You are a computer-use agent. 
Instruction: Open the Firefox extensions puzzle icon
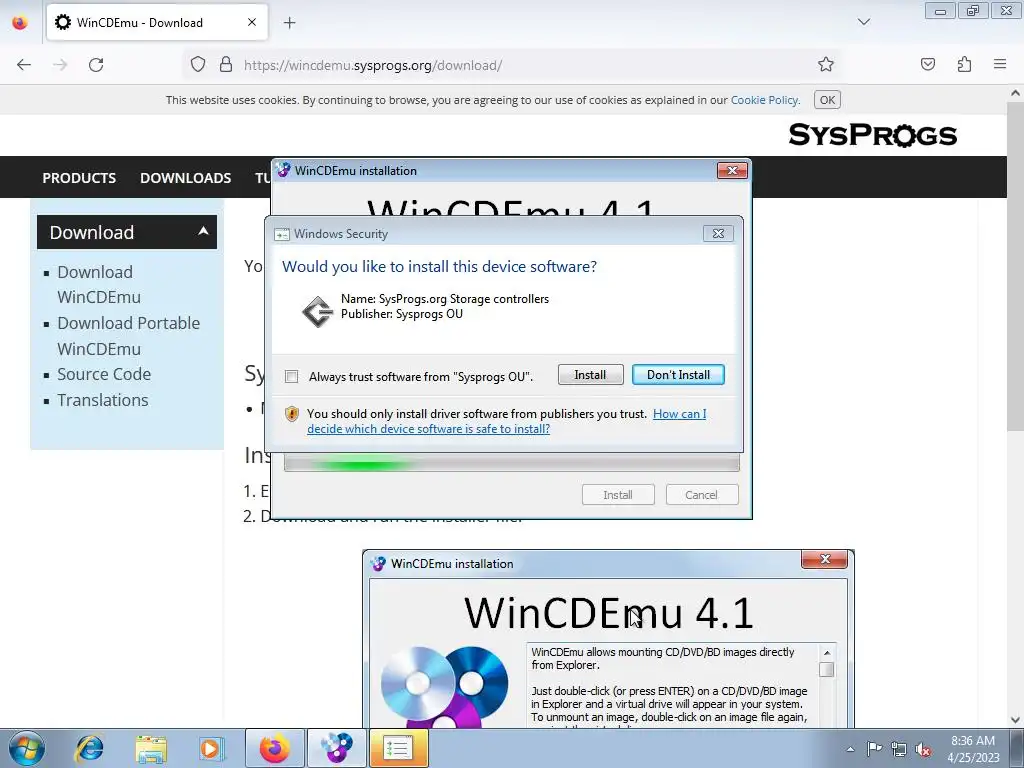pyautogui.click(x=964, y=64)
